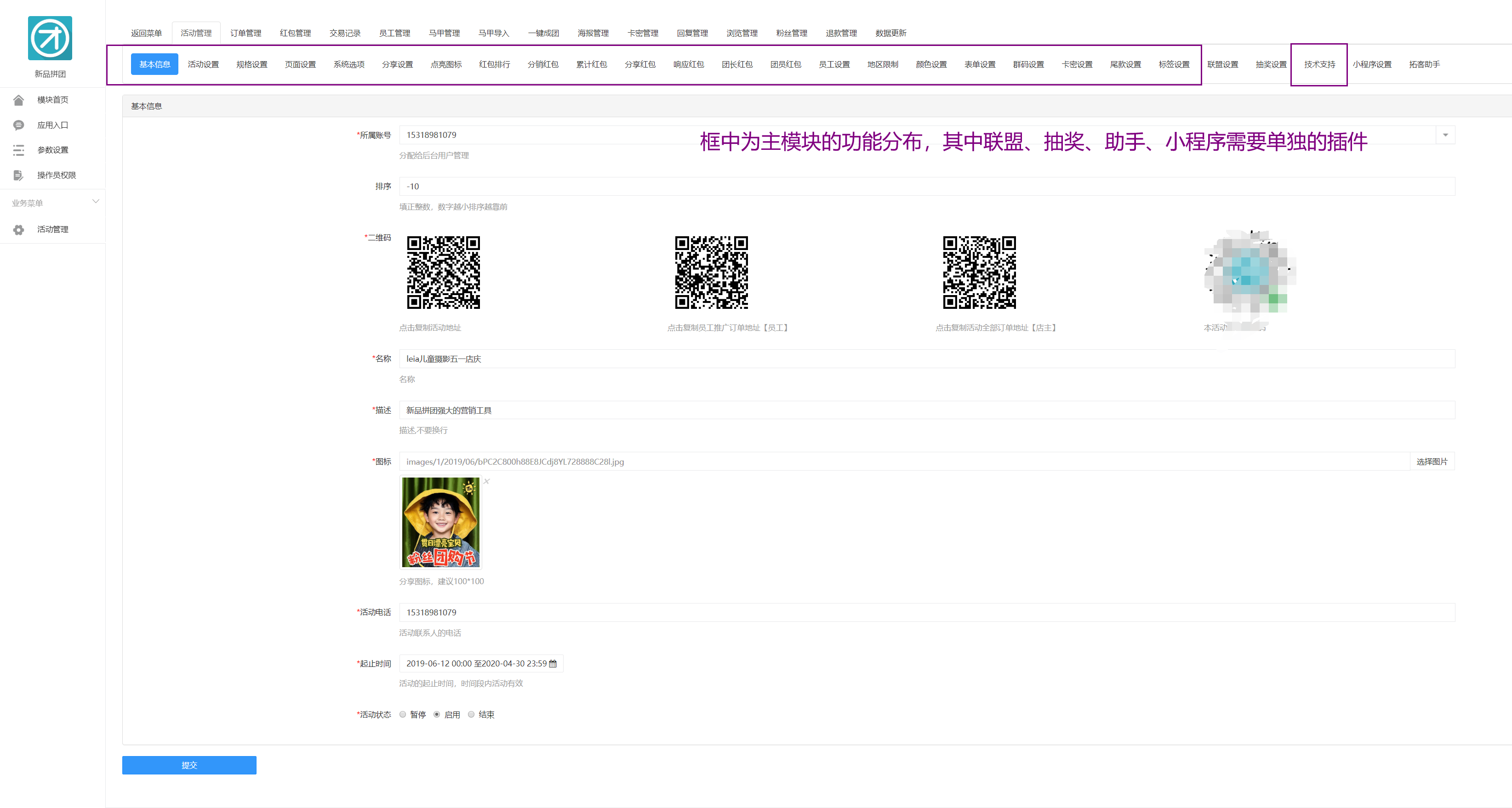Click the 新品拼团 app logo icon
1512x808 pixels.
50,38
